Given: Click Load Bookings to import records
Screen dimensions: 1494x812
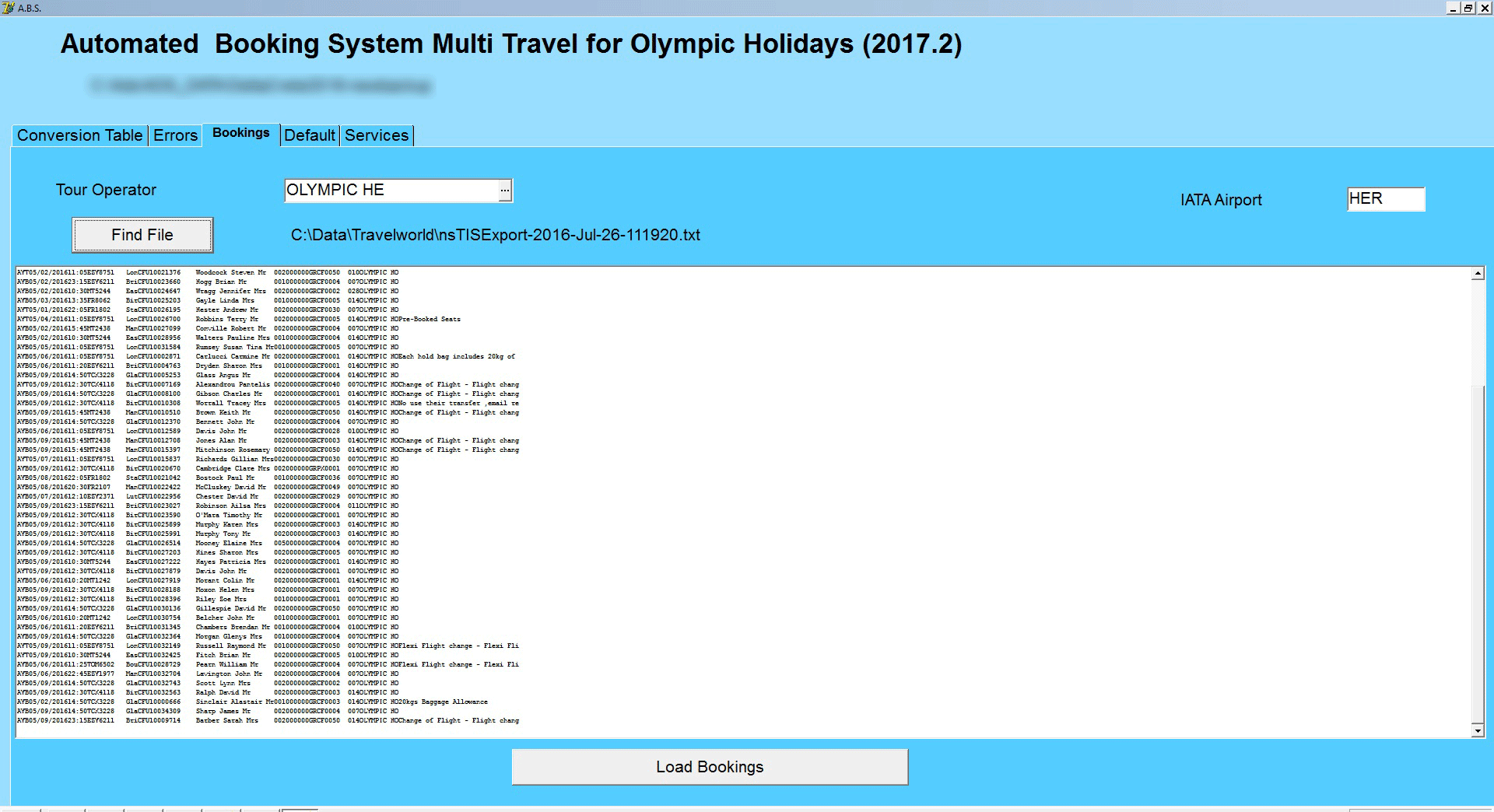Looking at the screenshot, I should tap(709, 766).
